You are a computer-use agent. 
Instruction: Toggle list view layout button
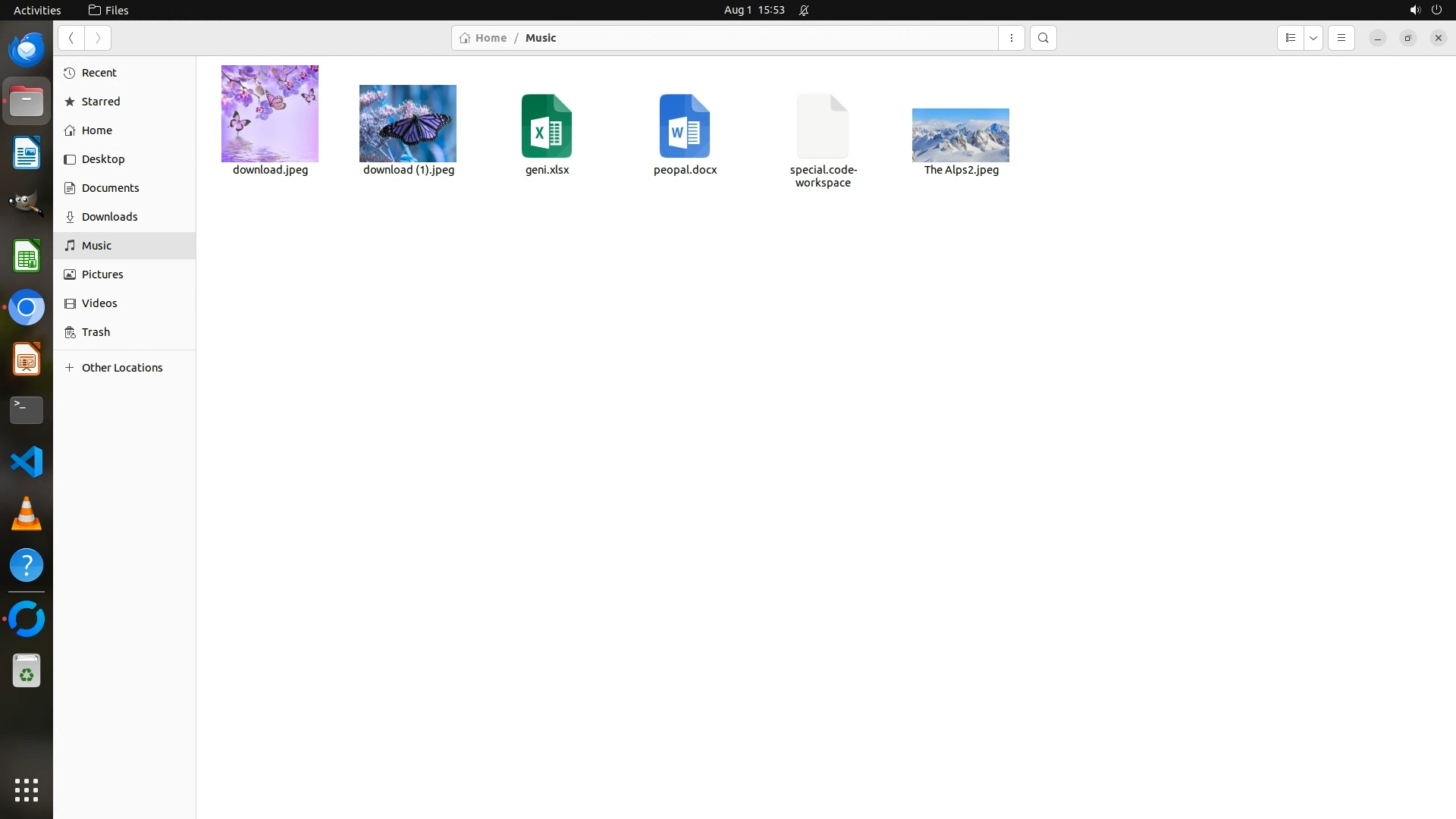coord(1290,38)
